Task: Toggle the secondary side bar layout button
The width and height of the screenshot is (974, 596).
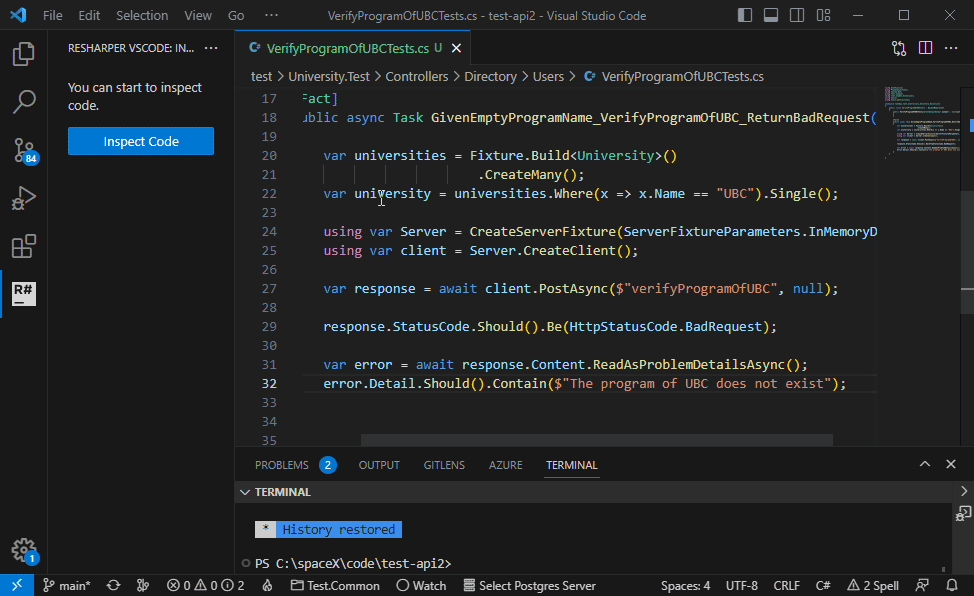Action: coord(797,16)
